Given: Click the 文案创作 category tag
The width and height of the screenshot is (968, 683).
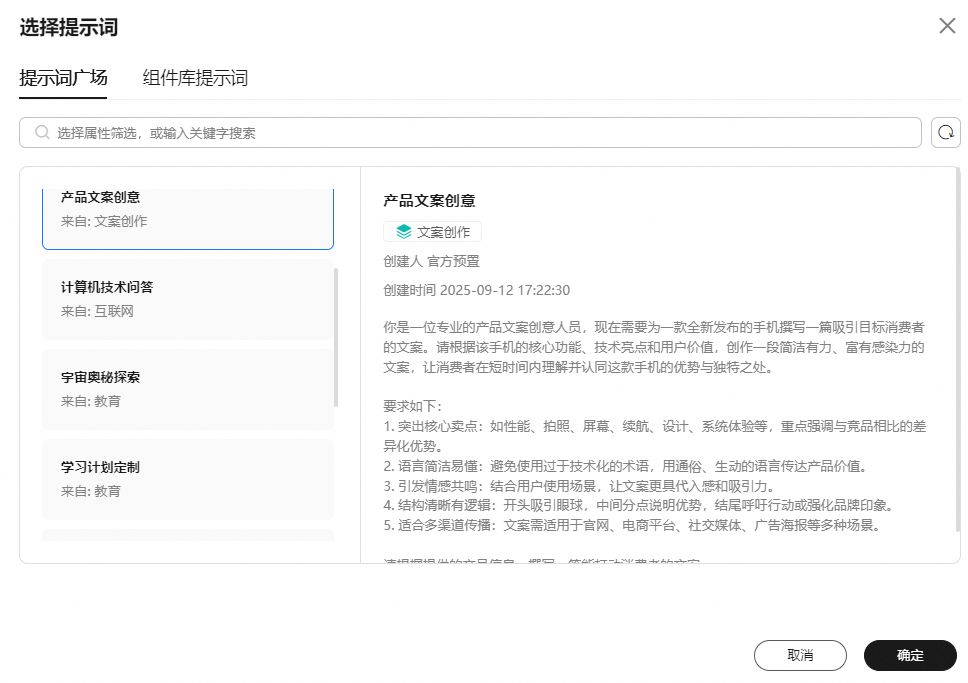Looking at the screenshot, I should 432,232.
